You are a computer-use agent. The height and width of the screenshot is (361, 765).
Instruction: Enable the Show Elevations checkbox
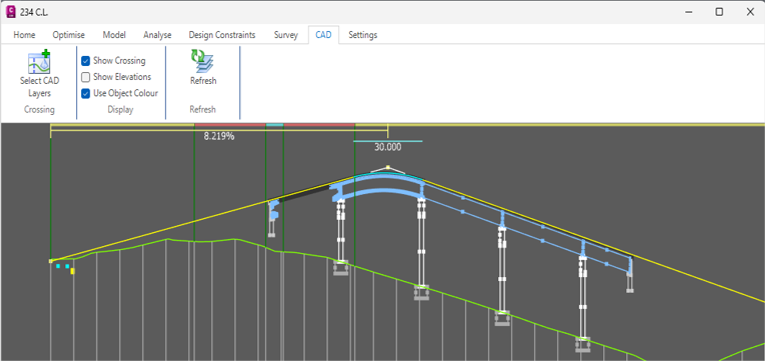pos(85,77)
